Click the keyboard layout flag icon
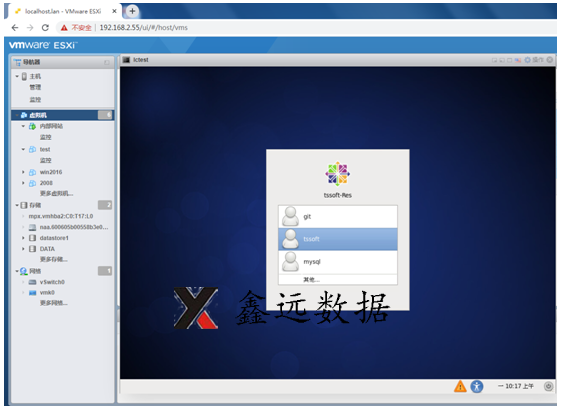Image resolution: width=564 pixels, height=407 pixels. [518, 60]
